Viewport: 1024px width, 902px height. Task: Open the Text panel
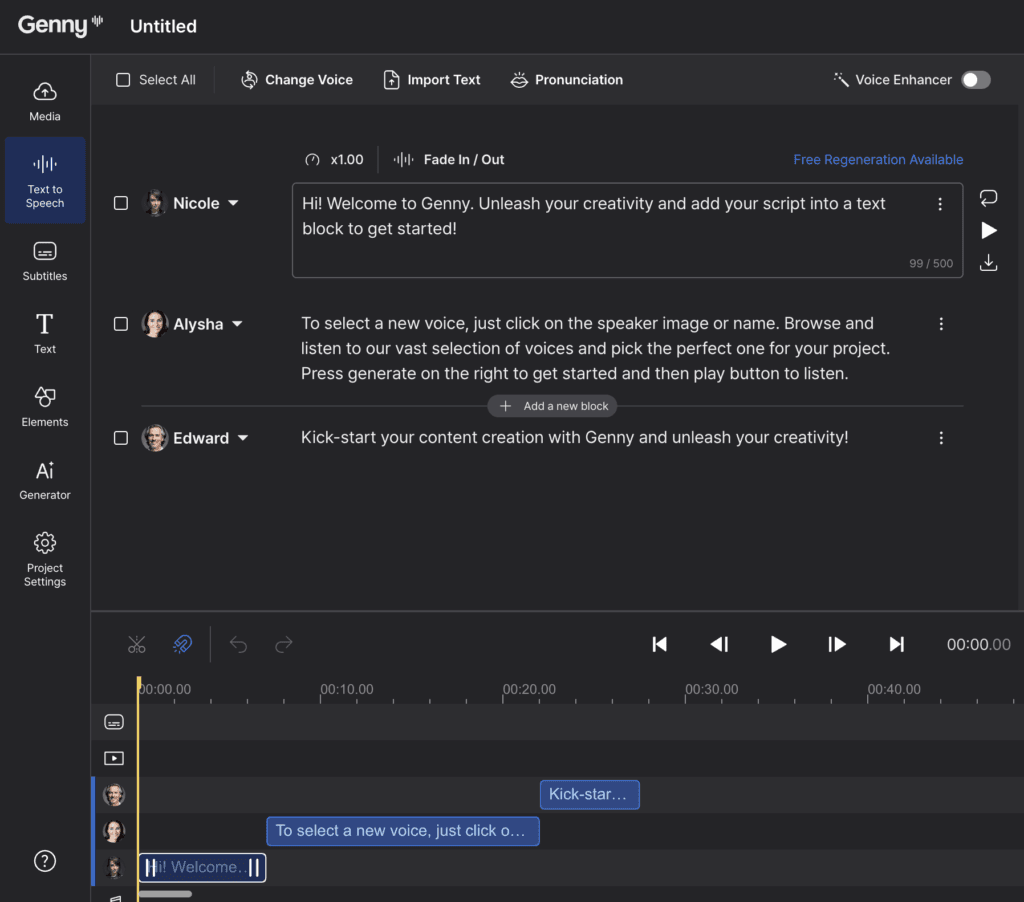[44, 334]
